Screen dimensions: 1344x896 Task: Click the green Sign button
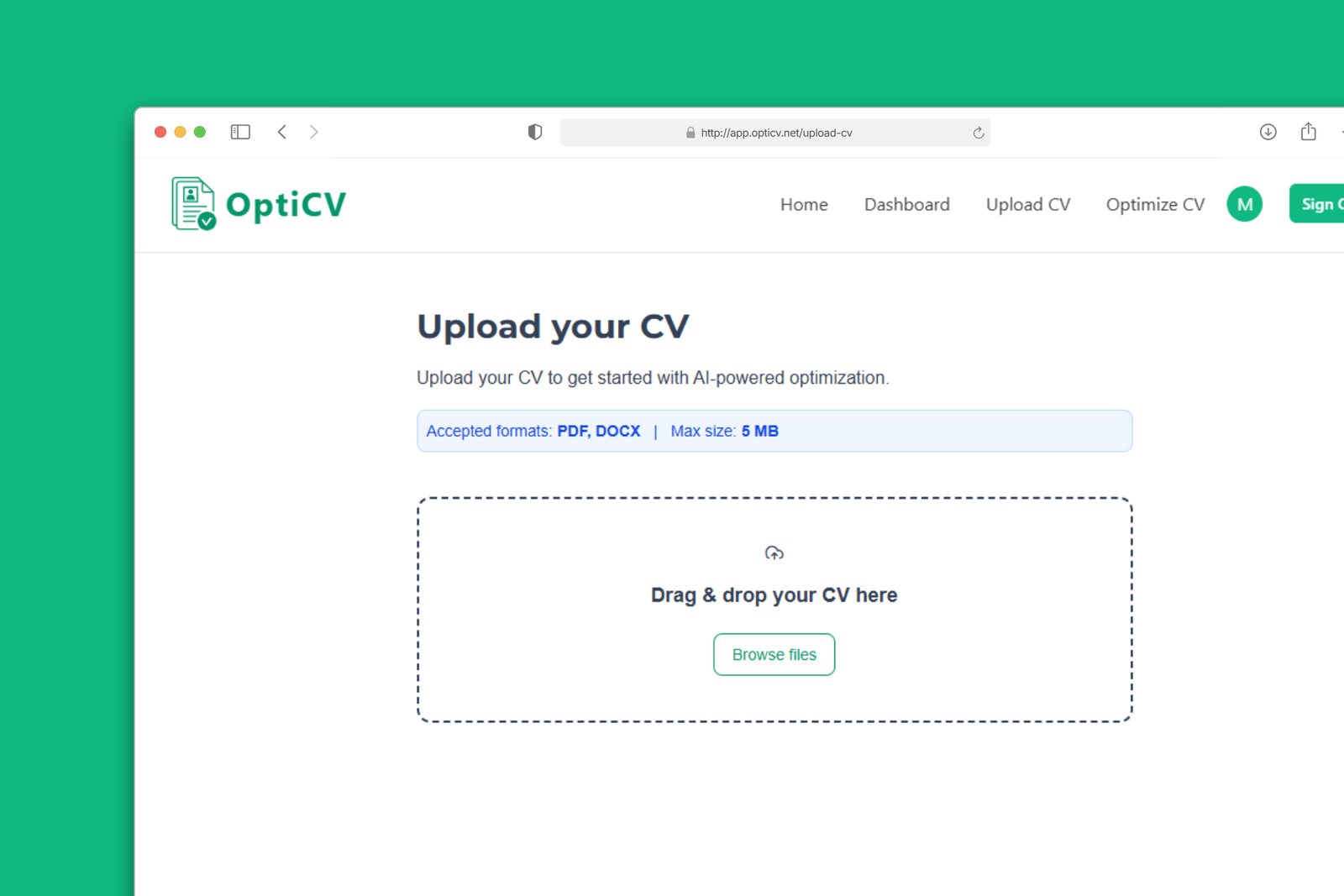[1317, 204]
